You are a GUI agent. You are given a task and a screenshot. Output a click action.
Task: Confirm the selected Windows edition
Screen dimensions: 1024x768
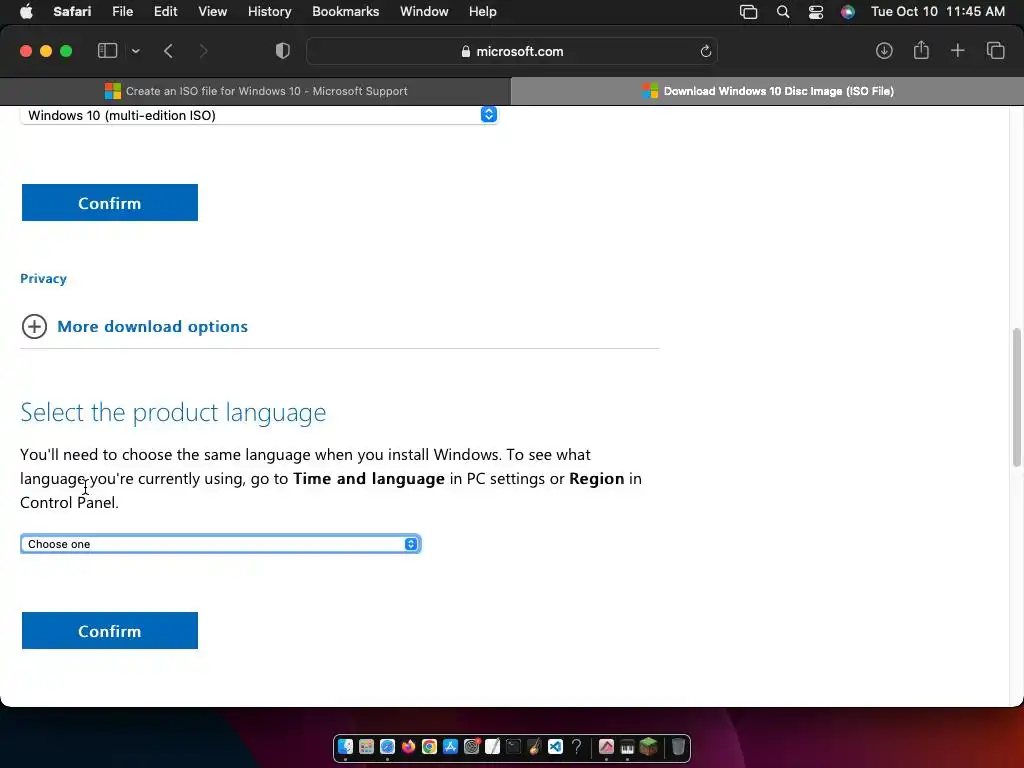click(x=110, y=202)
